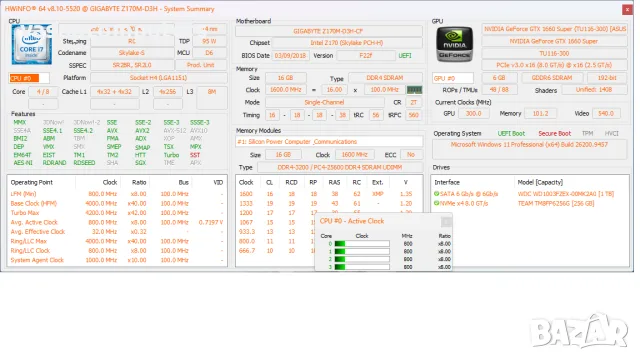The height and width of the screenshot is (360, 640).
Task: Click the BIOS Date value 03/09/2018
Action: (x=290, y=56)
